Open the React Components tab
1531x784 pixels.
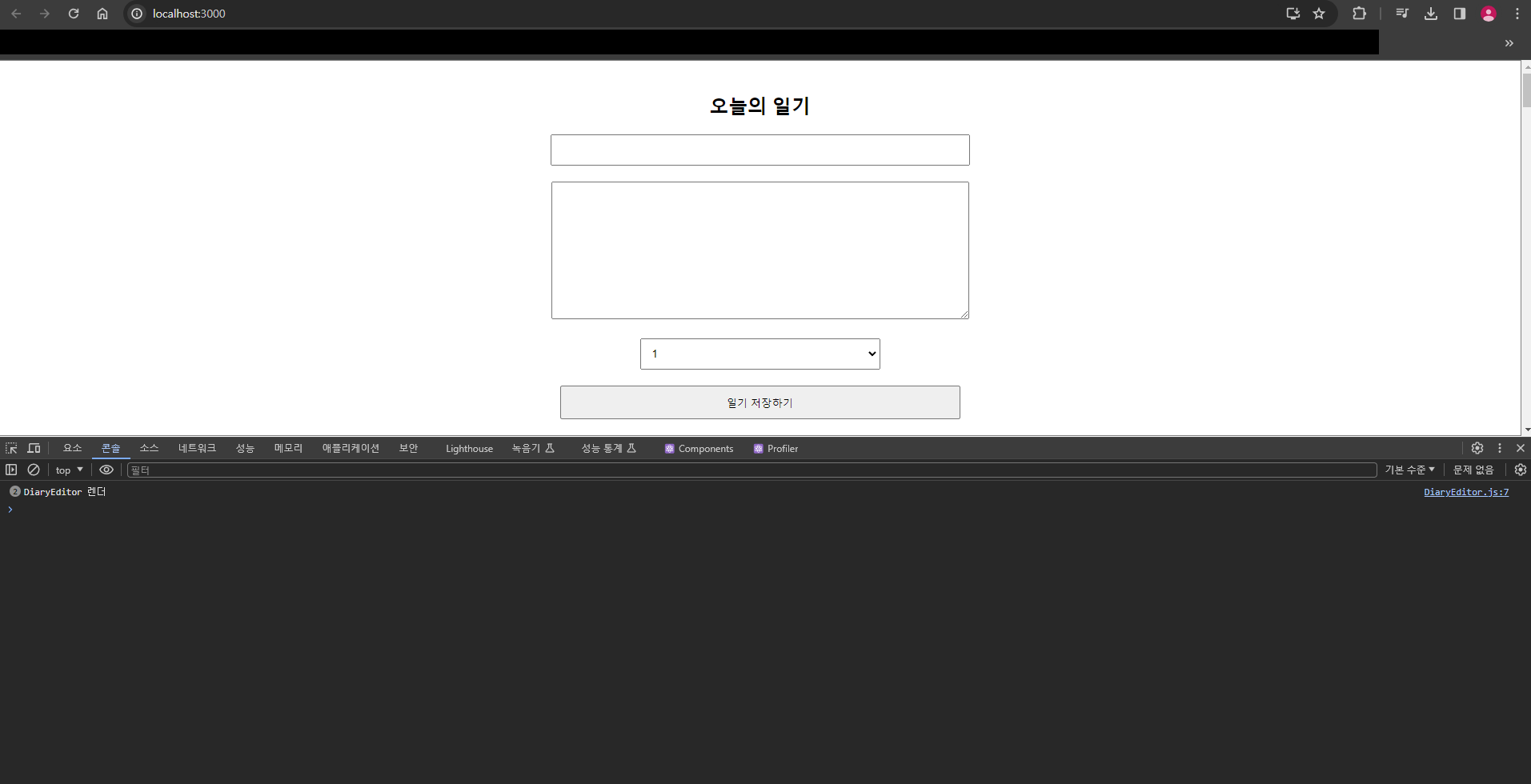pyautogui.click(x=699, y=449)
